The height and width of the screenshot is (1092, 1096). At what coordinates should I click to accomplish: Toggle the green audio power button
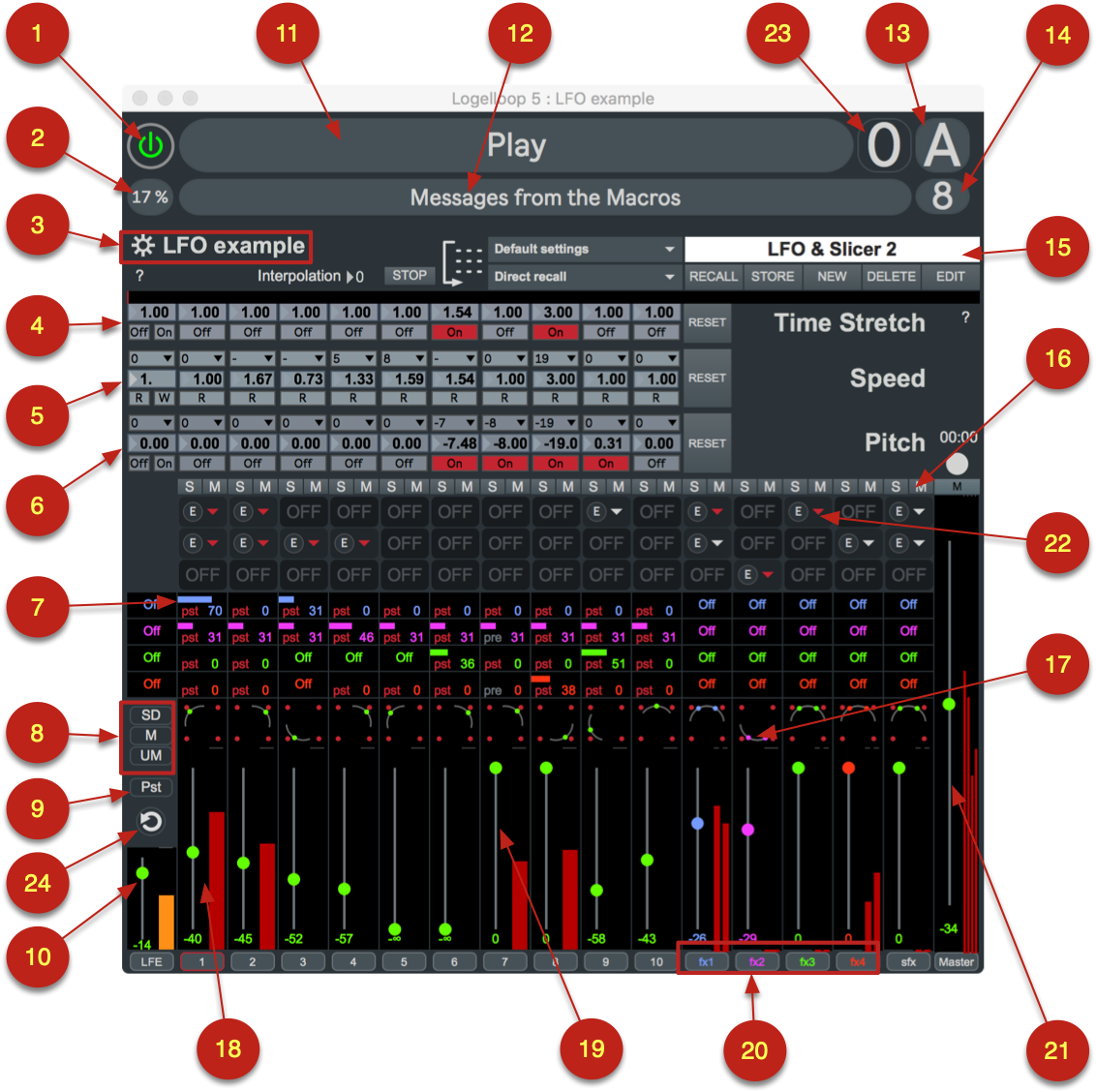click(150, 145)
